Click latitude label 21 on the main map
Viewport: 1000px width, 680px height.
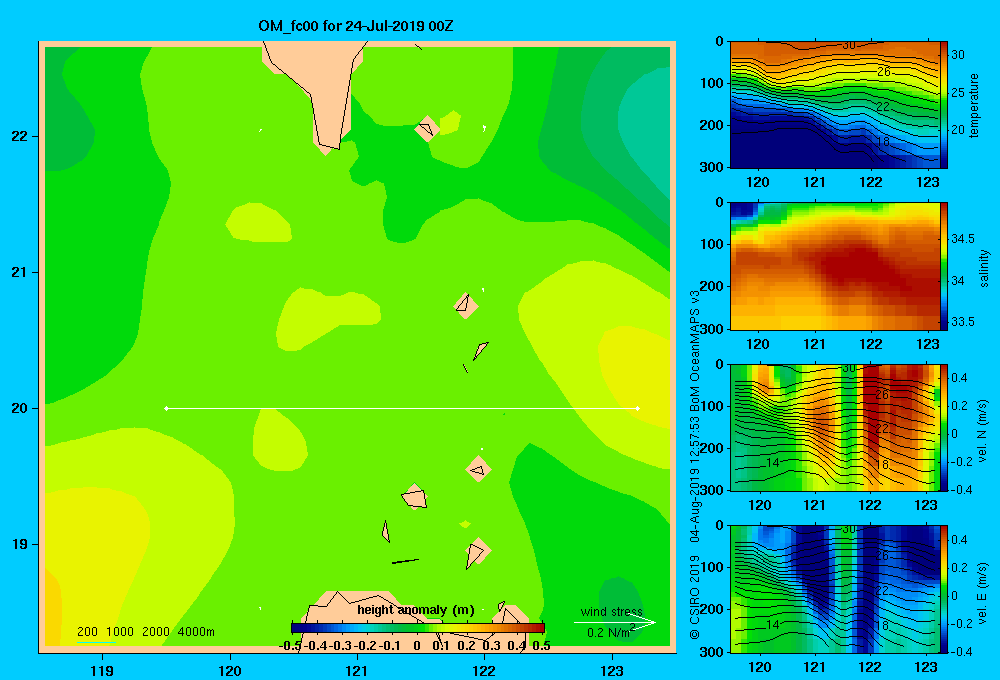(x=19, y=272)
